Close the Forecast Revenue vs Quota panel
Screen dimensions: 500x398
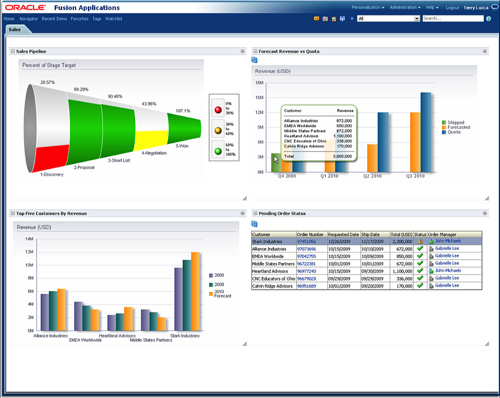click(485, 51)
